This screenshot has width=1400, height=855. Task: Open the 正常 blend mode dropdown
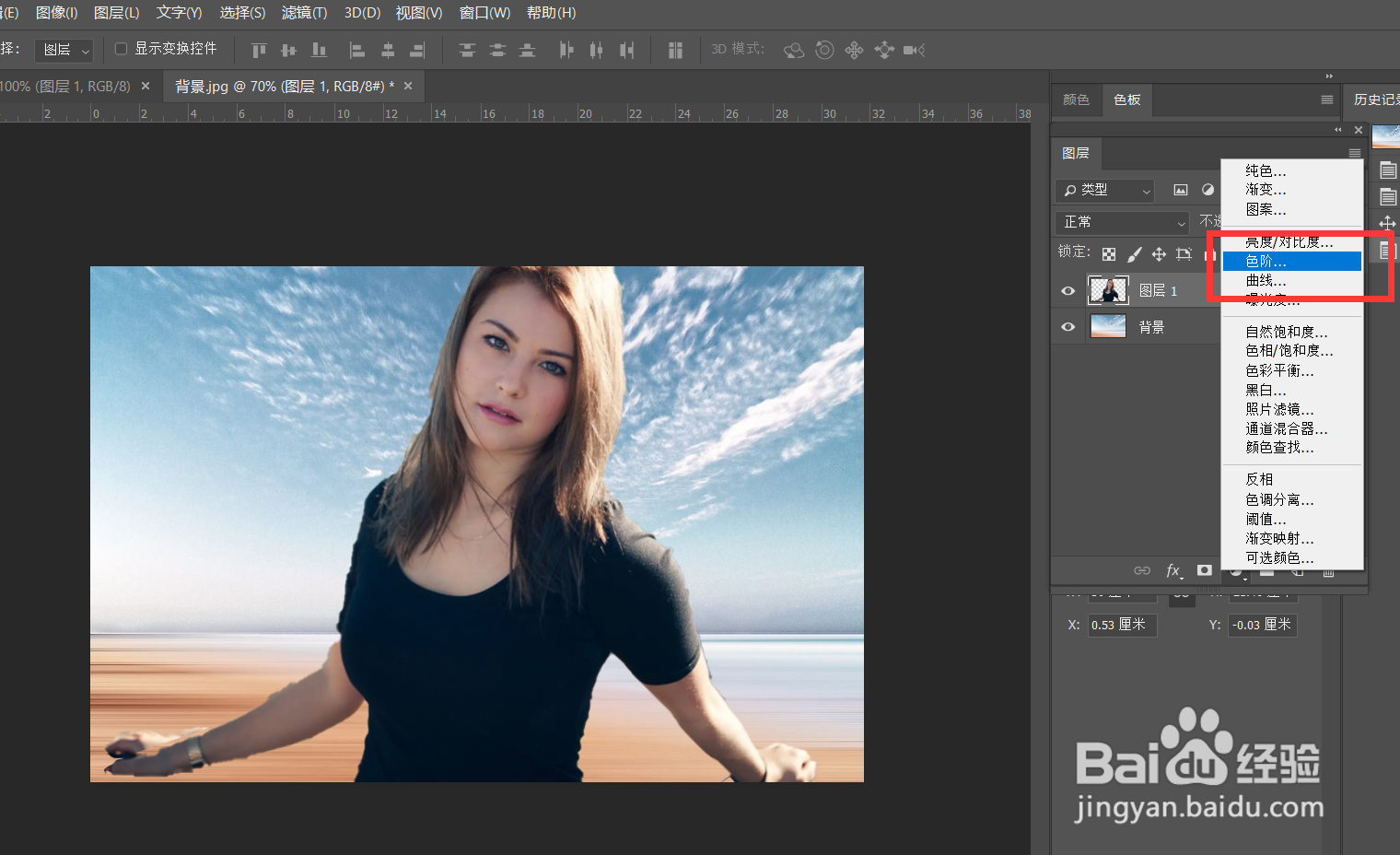(1124, 222)
